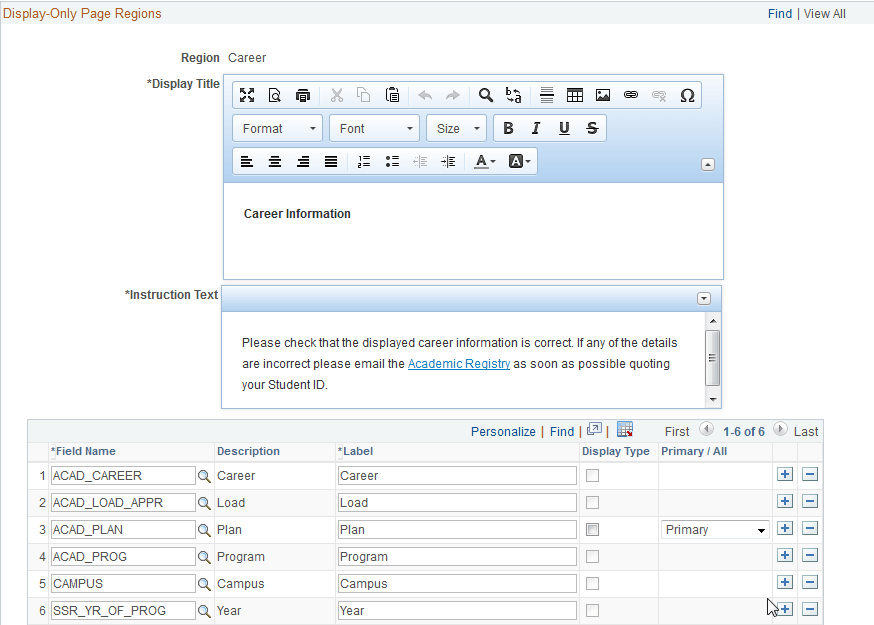Open the Find magnifier tool in editor
The image size is (874, 625).
point(485,95)
